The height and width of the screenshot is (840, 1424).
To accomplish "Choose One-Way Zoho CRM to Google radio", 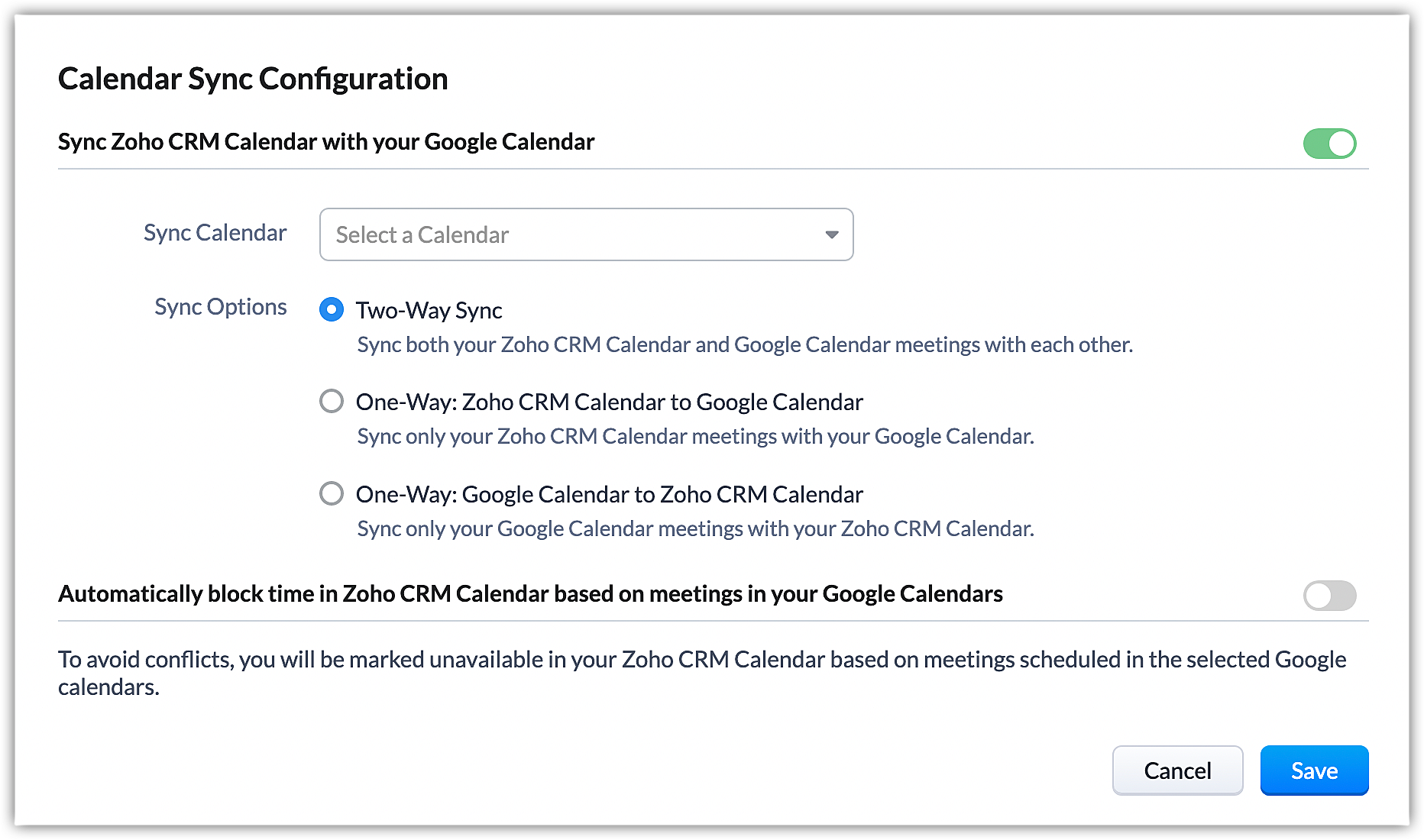I will pos(332,401).
